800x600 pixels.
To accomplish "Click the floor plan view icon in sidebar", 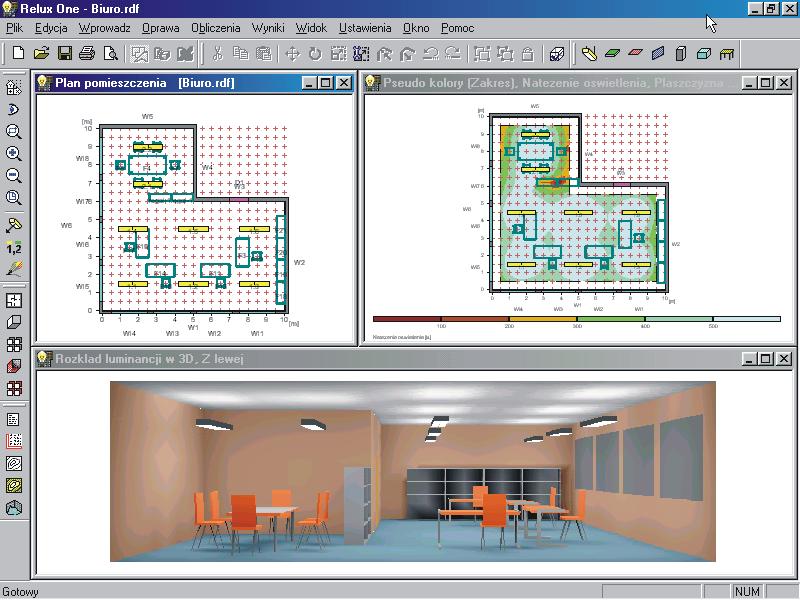I will point(14,300).
